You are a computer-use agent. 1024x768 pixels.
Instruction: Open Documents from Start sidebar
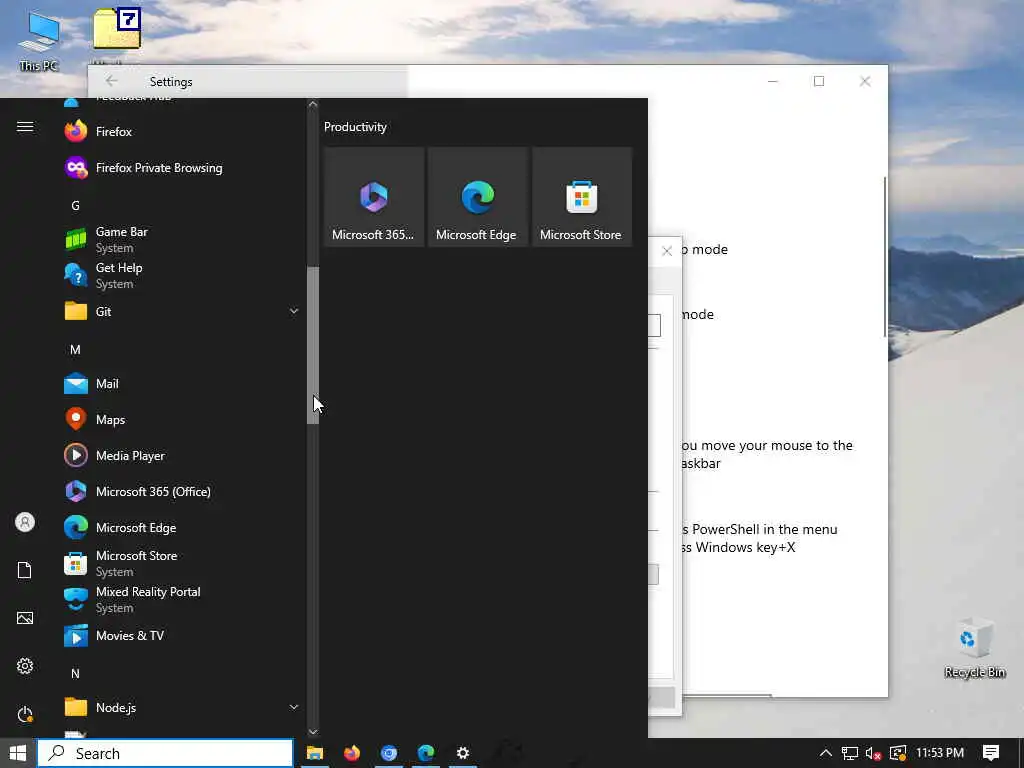point(25,570)
